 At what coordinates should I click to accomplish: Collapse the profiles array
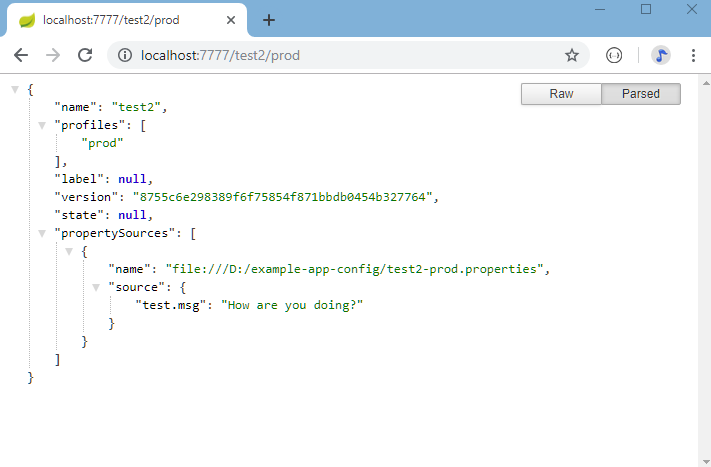click(42, 125)
